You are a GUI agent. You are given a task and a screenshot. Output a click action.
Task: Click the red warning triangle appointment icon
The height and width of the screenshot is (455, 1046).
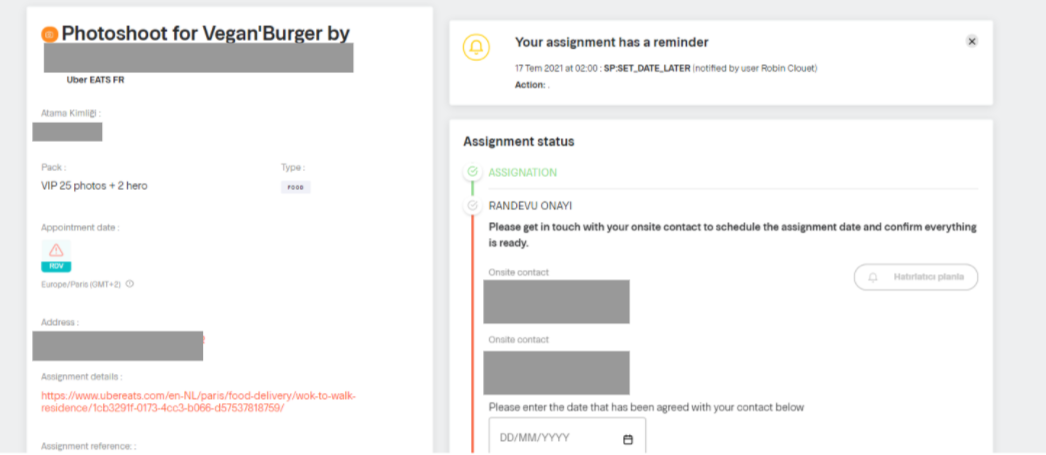click(x=56, y=250)
